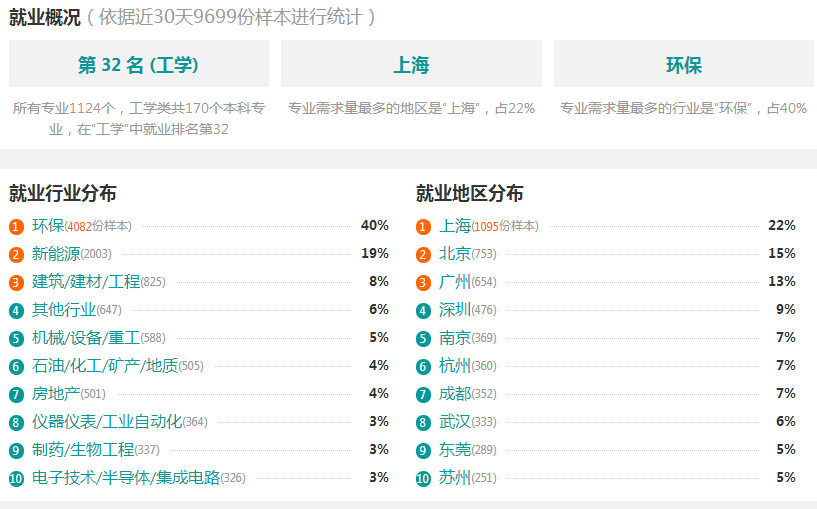Open the 北京 region link
Image resolution: width=817 pixels, height=509 pixels.
click(455, 254)
